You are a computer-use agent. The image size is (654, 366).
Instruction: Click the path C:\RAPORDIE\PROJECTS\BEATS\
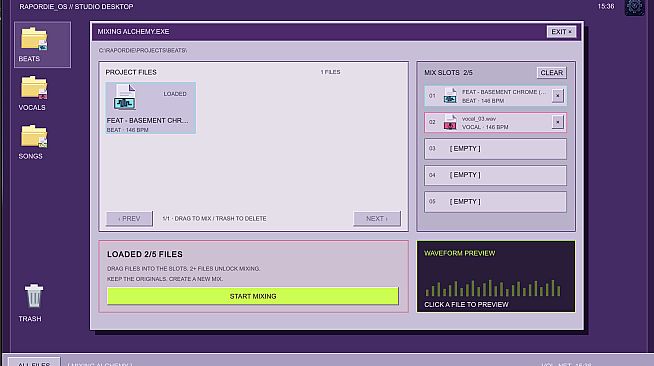coord(143,50)
